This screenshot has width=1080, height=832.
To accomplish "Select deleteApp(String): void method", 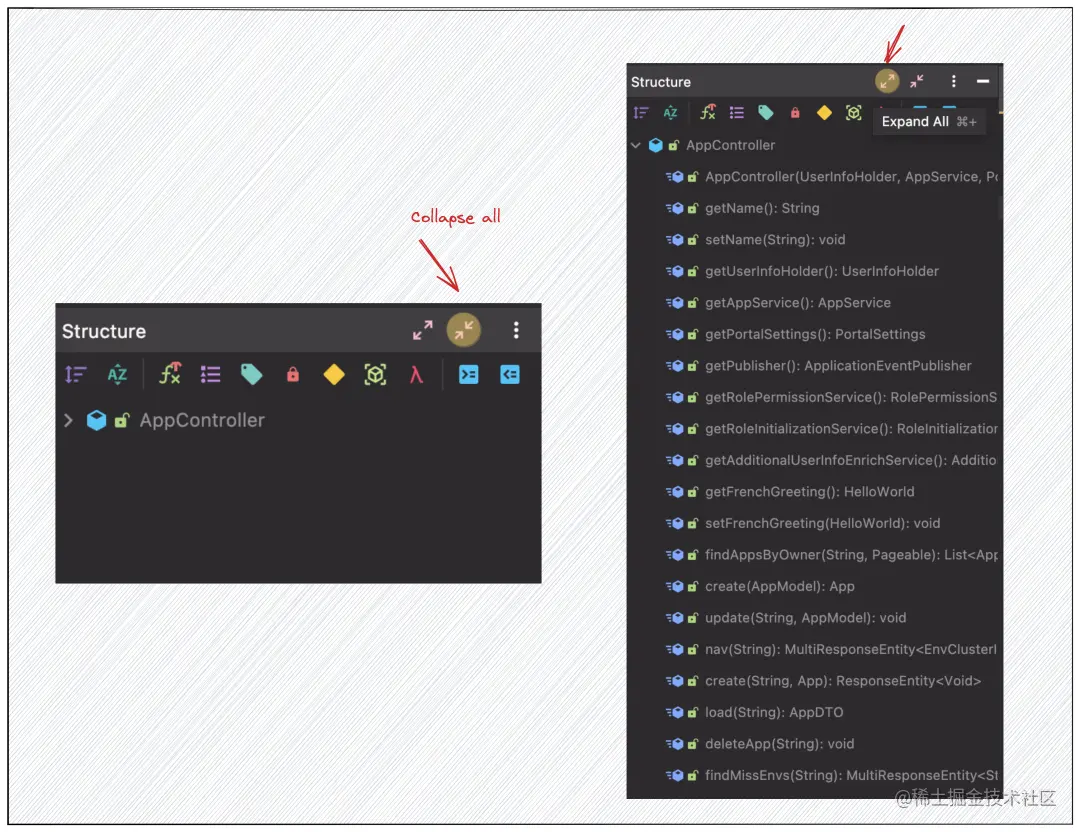I will point(813,744).
